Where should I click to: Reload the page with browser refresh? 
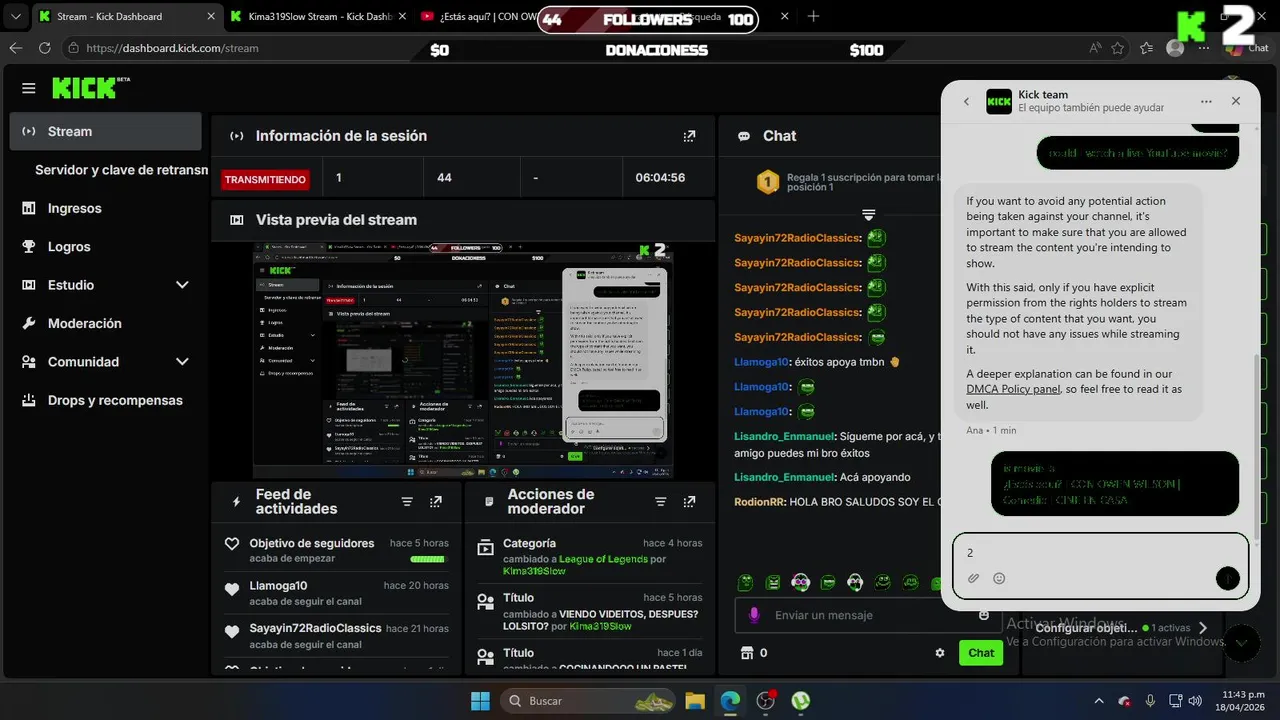tap(44, 48)
